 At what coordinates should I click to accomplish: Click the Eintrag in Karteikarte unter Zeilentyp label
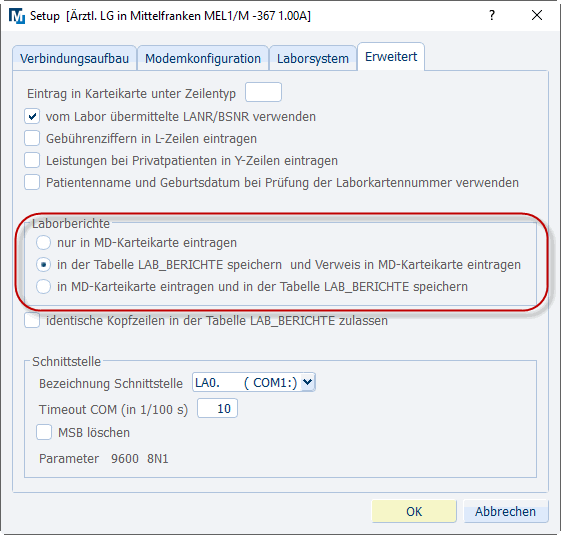coord(131,94)
